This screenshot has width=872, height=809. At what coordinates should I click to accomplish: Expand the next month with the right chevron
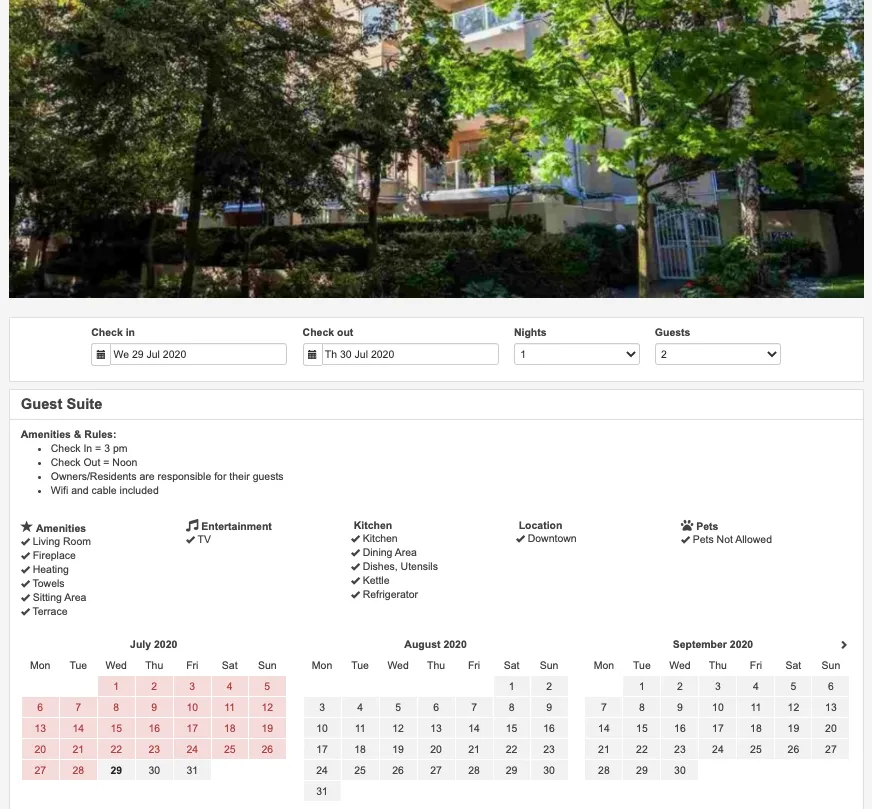(843, 645)
